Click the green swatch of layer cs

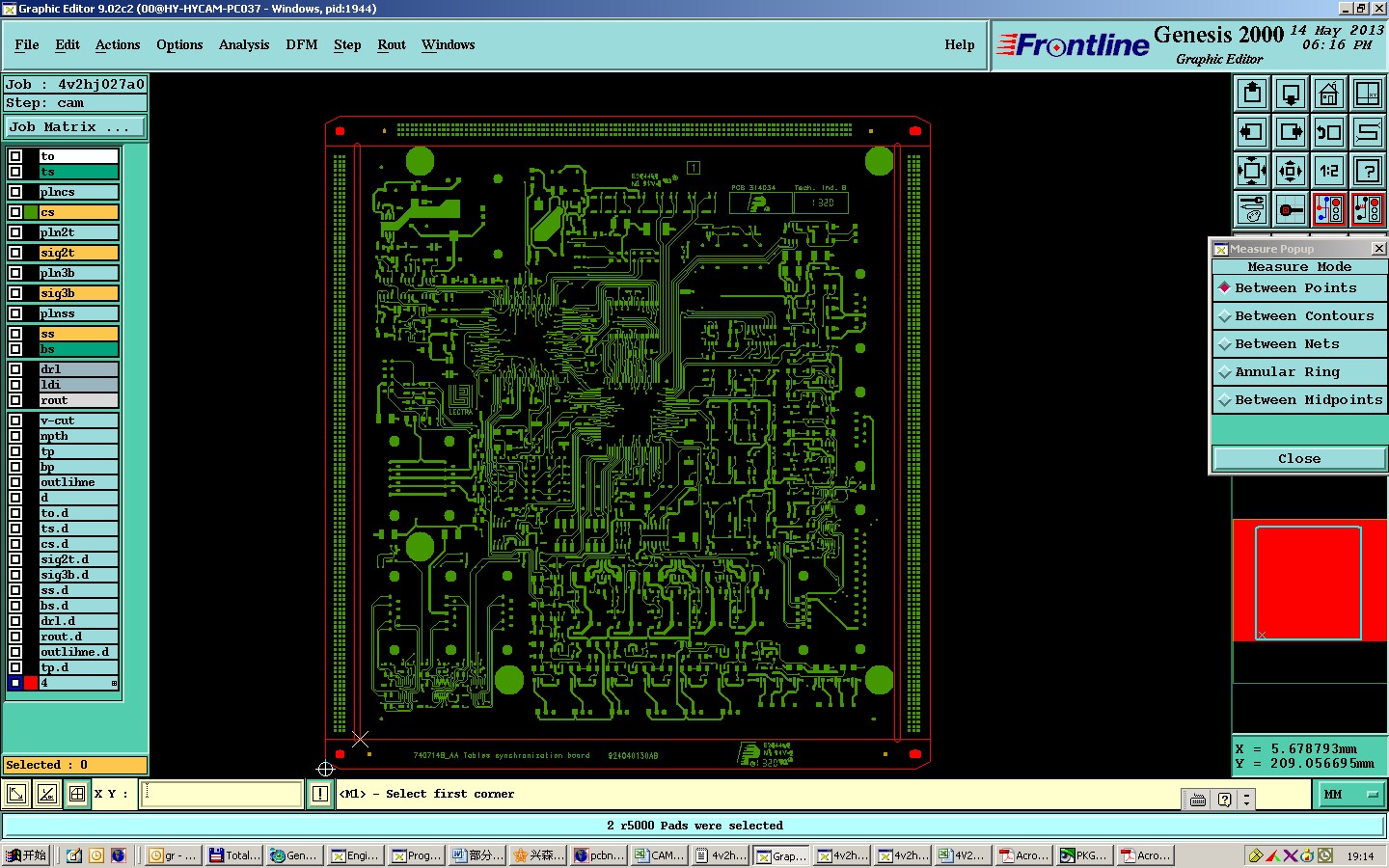coord(31,212)
